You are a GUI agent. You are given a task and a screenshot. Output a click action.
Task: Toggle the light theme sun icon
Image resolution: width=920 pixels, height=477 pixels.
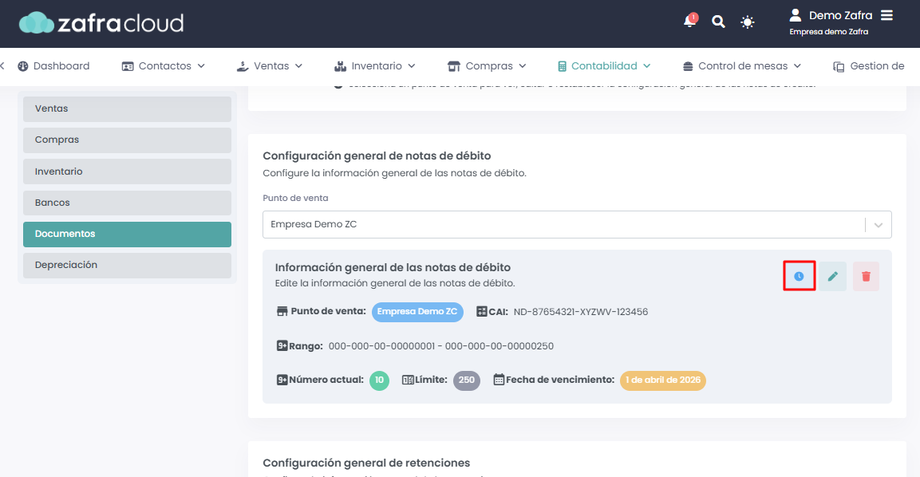click(747, 22)
